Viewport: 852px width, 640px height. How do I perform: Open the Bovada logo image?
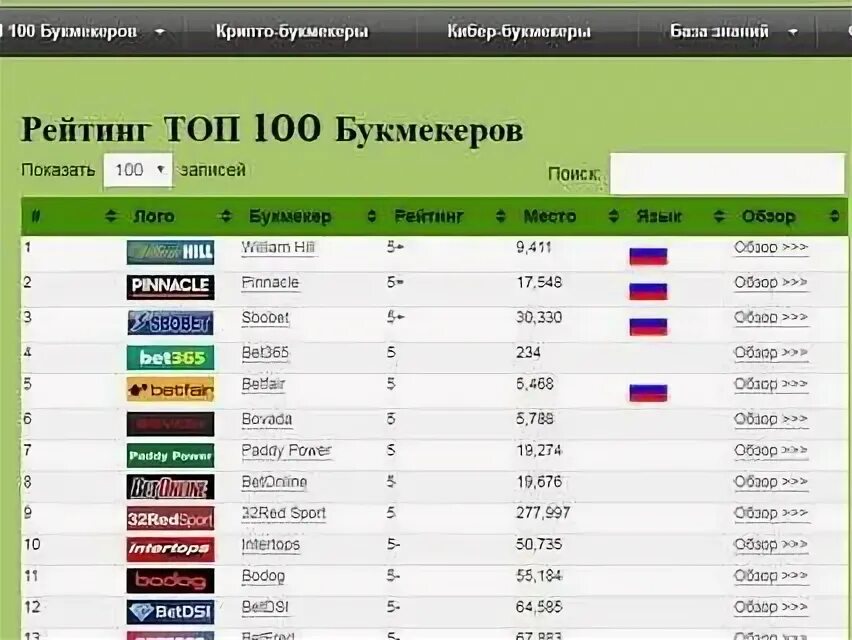pyautogui.click(x=170, y=424)
